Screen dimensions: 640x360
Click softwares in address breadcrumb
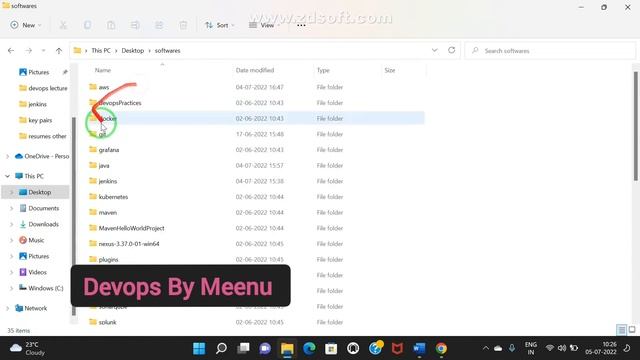click(x=167, y=51)
